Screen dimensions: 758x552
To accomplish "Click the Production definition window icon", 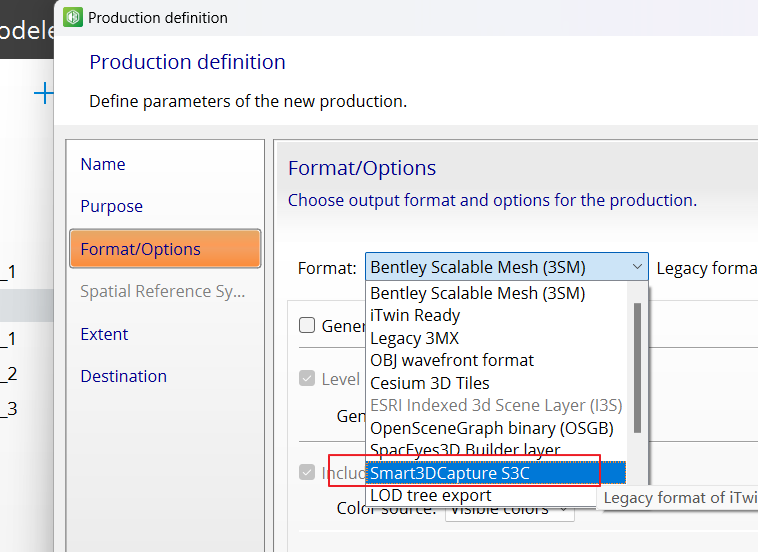I will click(73, 17).
